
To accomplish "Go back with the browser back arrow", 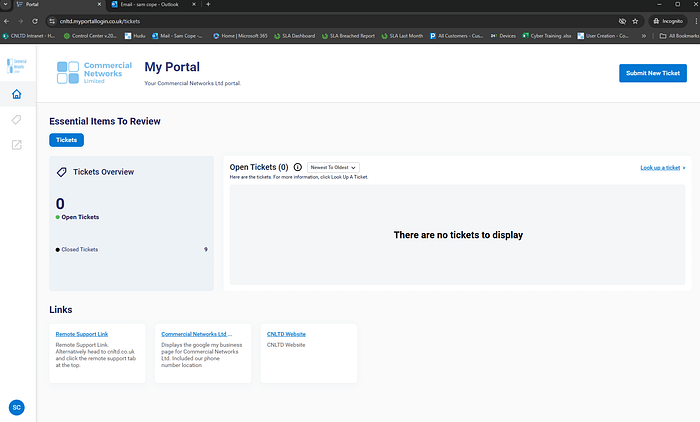I will 6,21.
